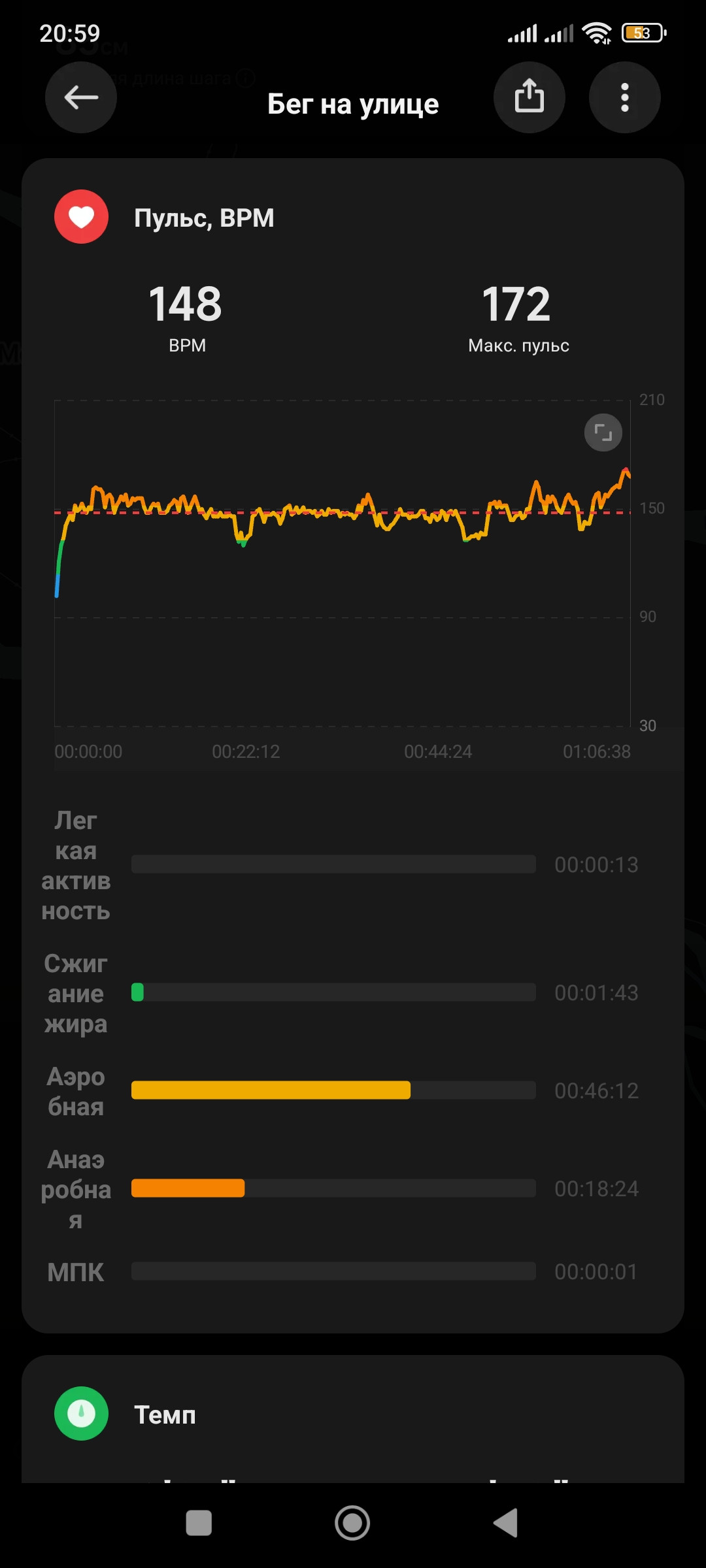Expand heart rate chart to fullscreen
706x1568 pixels.
603,433
